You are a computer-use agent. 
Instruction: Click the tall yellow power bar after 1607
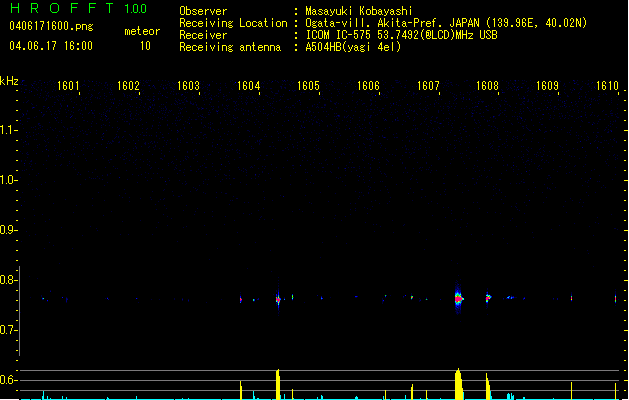click(459, 384)
